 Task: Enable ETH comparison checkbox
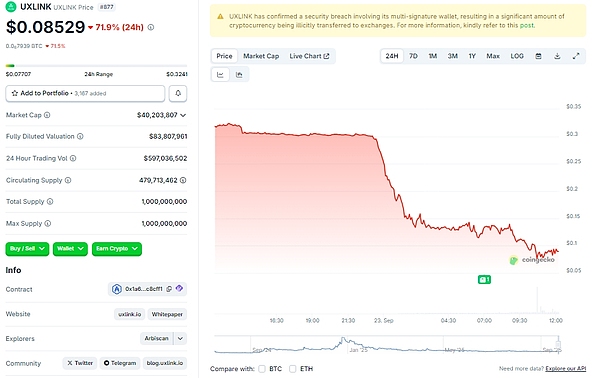click(293, 369)
